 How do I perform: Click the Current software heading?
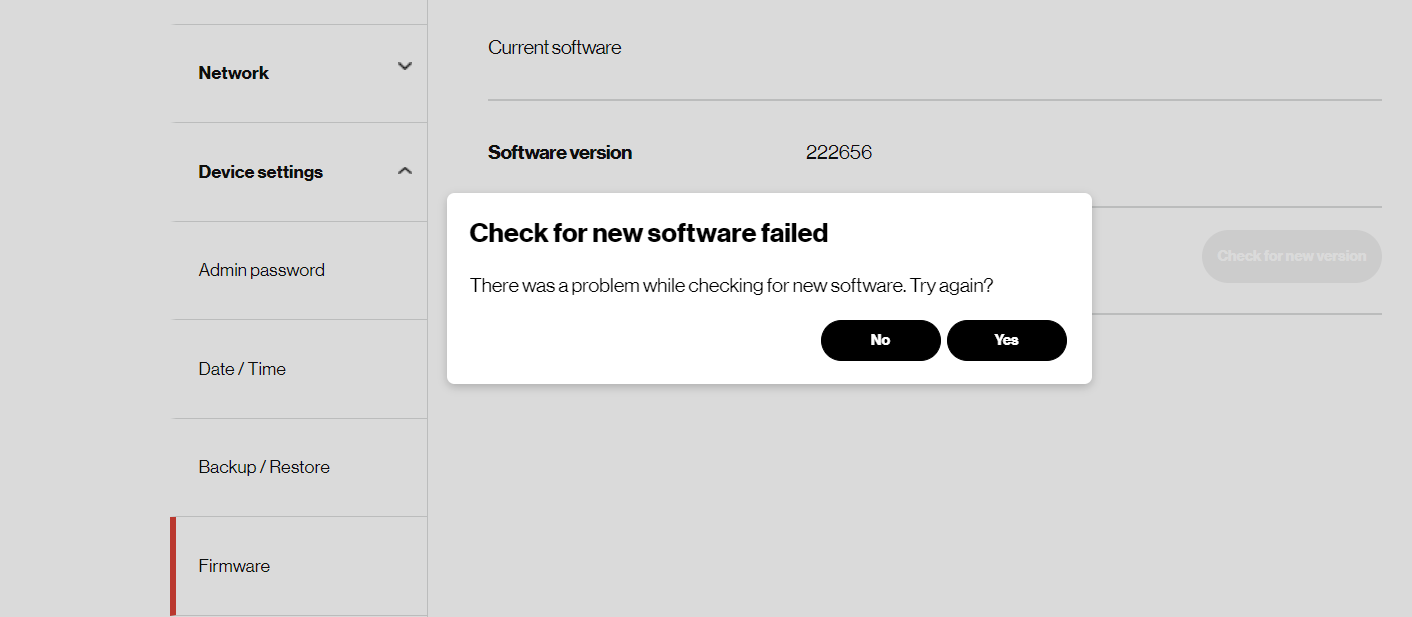coord(555,47)
